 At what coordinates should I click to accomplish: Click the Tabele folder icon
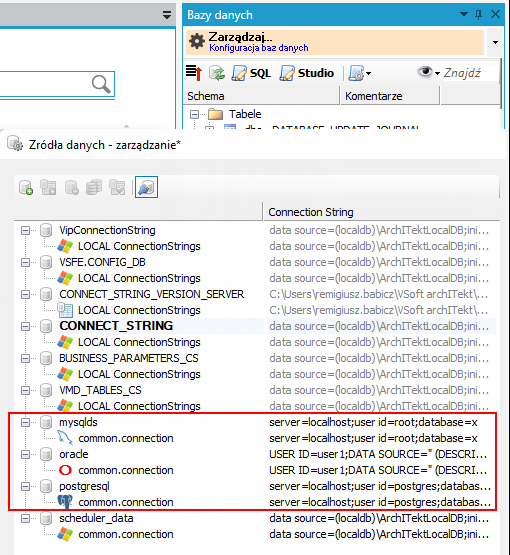tap(216, 114)
